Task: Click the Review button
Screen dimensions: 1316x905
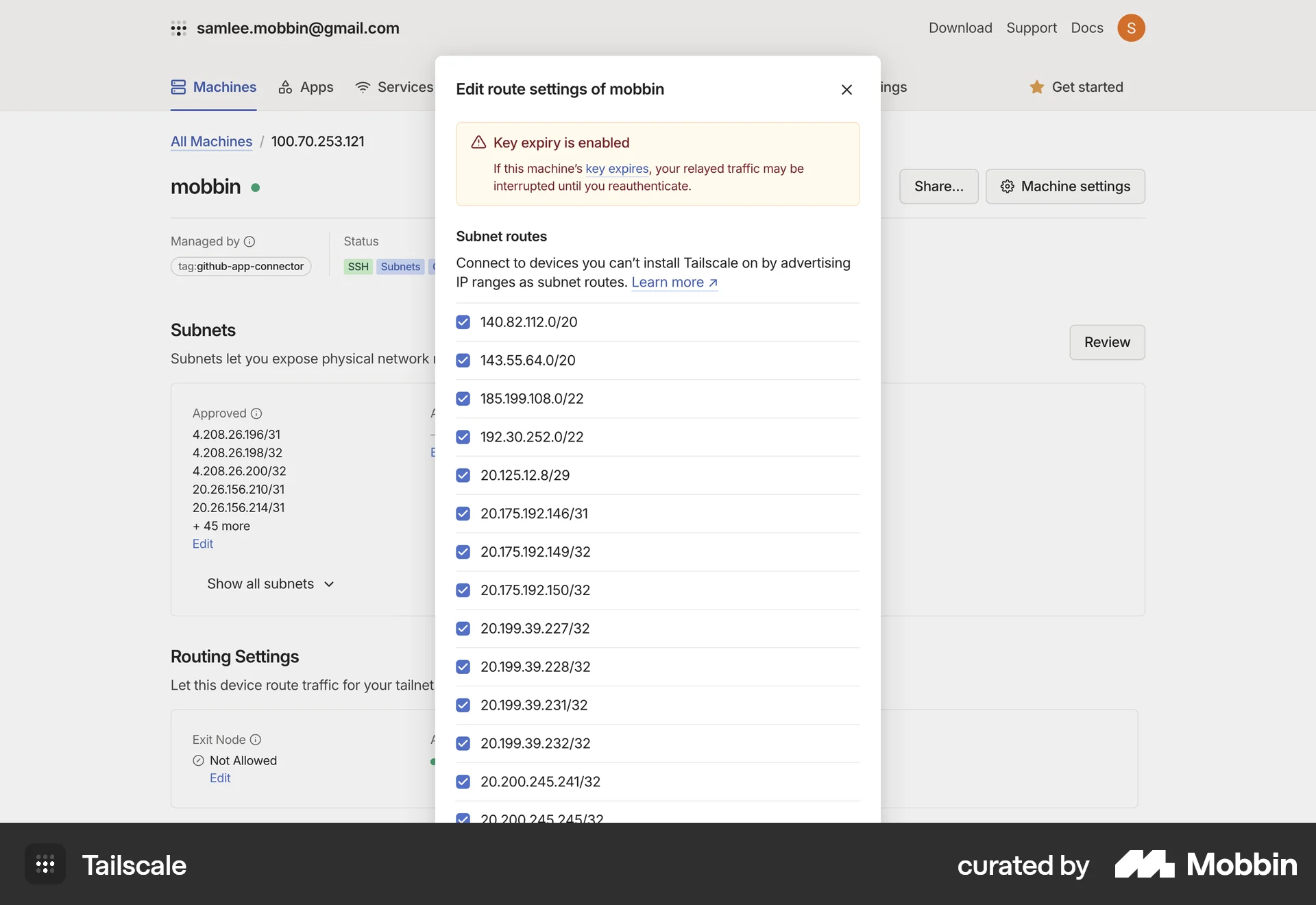Action: point(1106,342)
